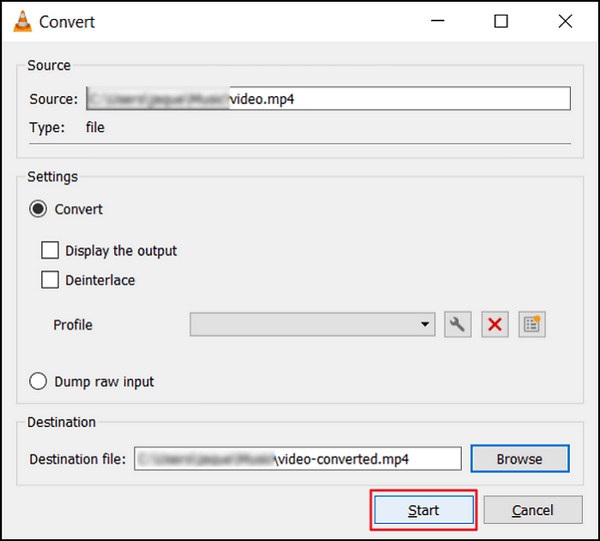Select the Convert radio option
Image resolution: width=600 pixels, height=541 pixels.
click(39, 210)
